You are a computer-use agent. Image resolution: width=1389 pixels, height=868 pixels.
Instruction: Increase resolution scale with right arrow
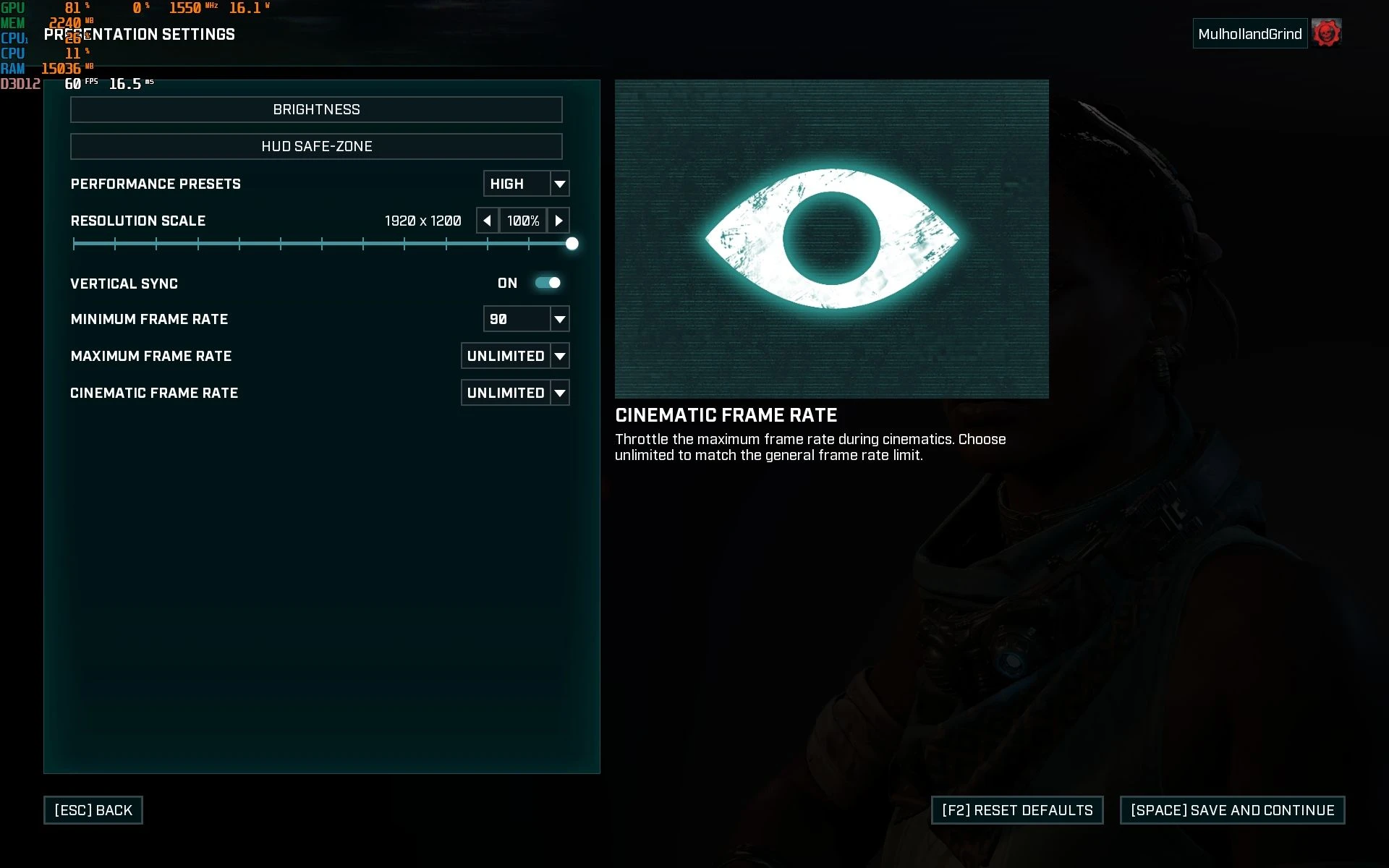pos(558,221)
